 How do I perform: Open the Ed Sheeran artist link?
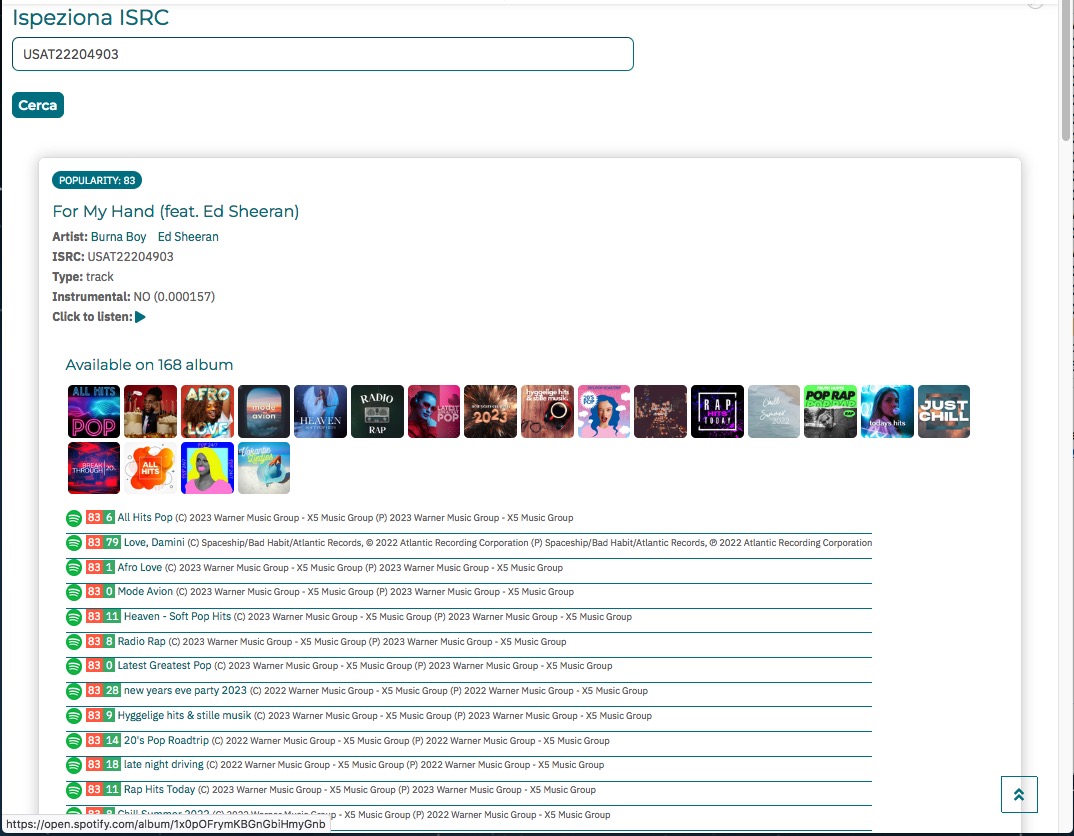[188, 237]
